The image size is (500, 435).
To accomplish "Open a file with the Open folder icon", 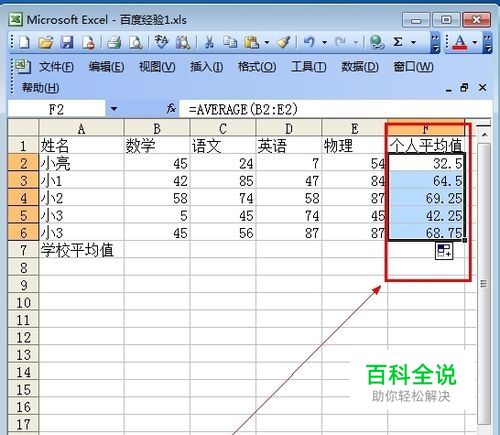I will (x=46, y=43).
